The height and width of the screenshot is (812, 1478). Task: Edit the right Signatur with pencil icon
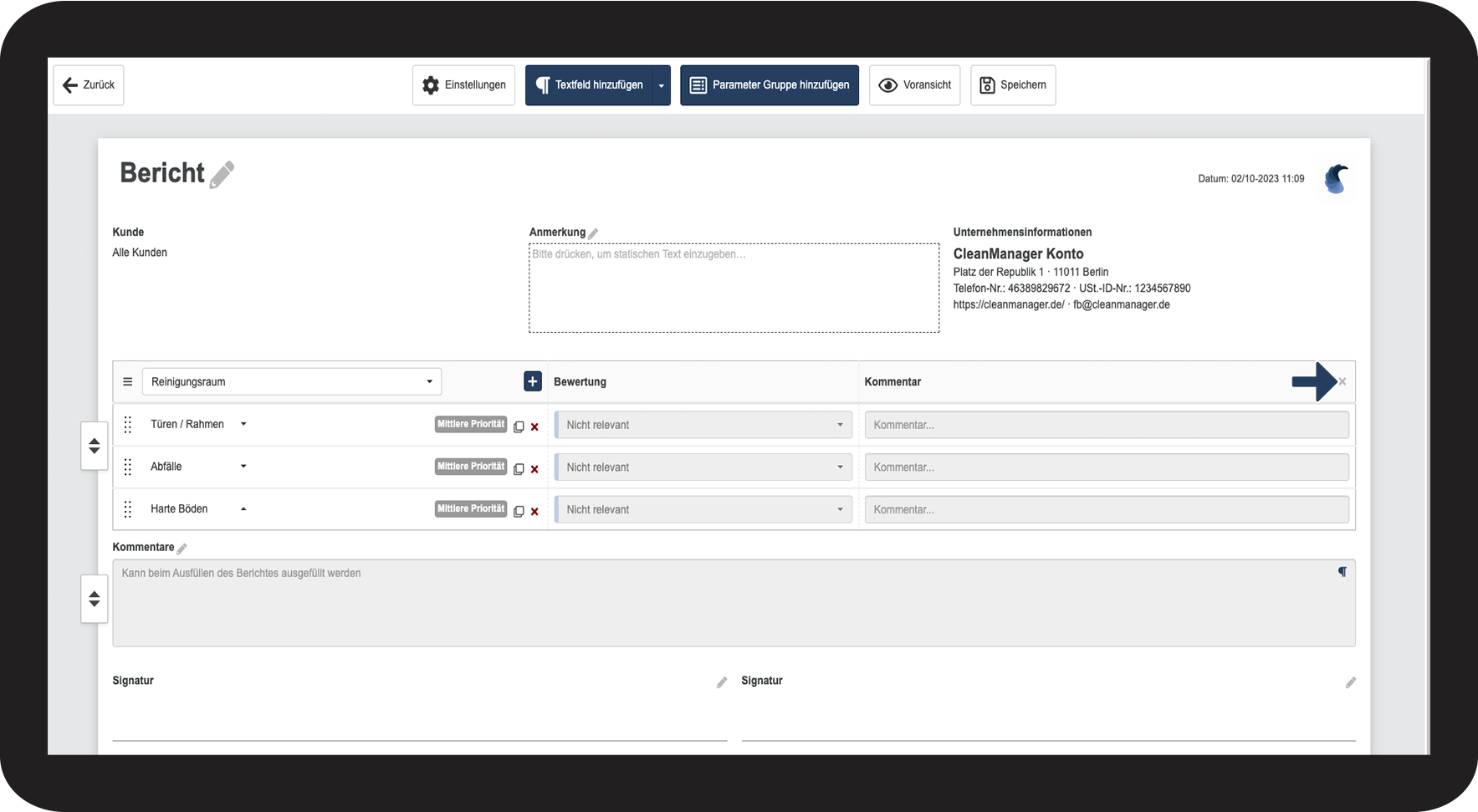(x=1350, y=682)
